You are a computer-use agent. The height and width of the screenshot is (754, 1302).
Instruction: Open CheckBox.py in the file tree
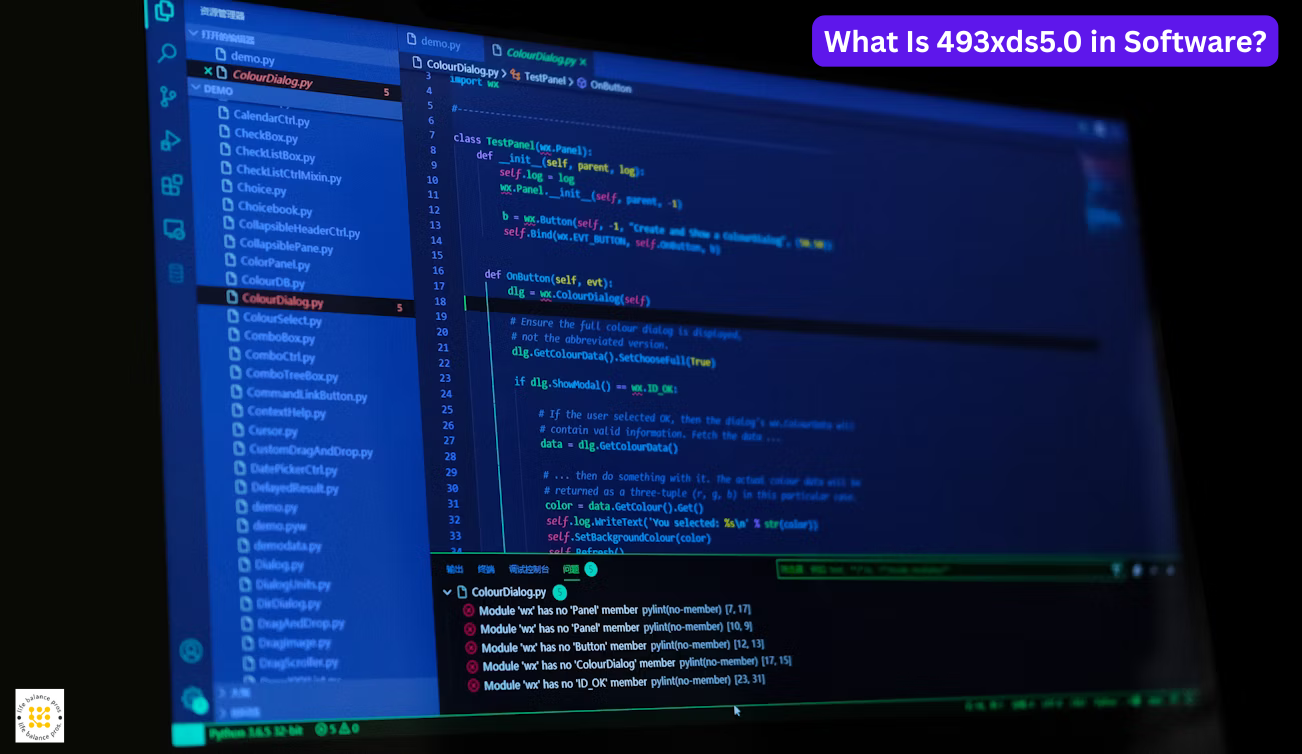[x=266, y=136]
